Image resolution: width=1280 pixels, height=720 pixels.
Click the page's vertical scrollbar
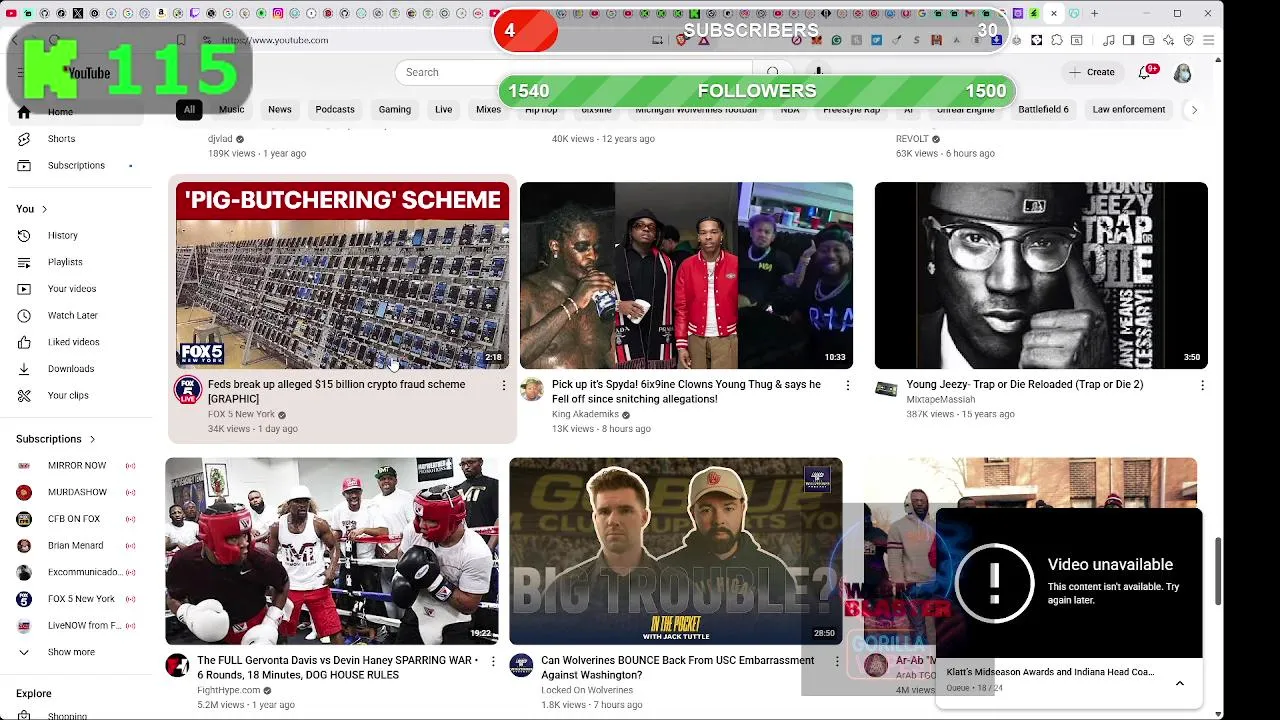tap(1218, 570)
